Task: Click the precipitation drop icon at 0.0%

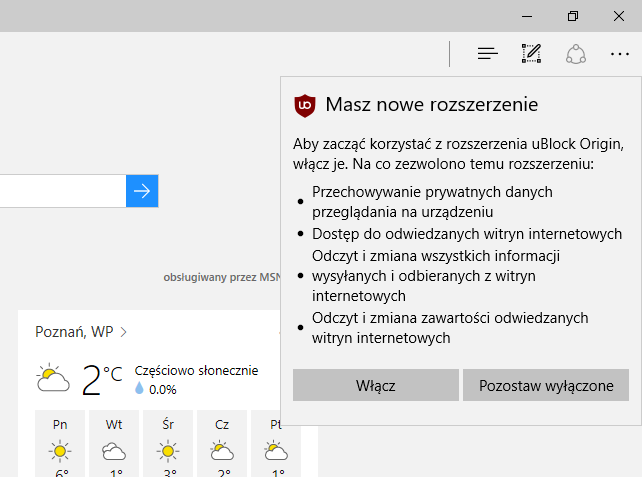Action: pyautogui.click(x=139, y=388)
